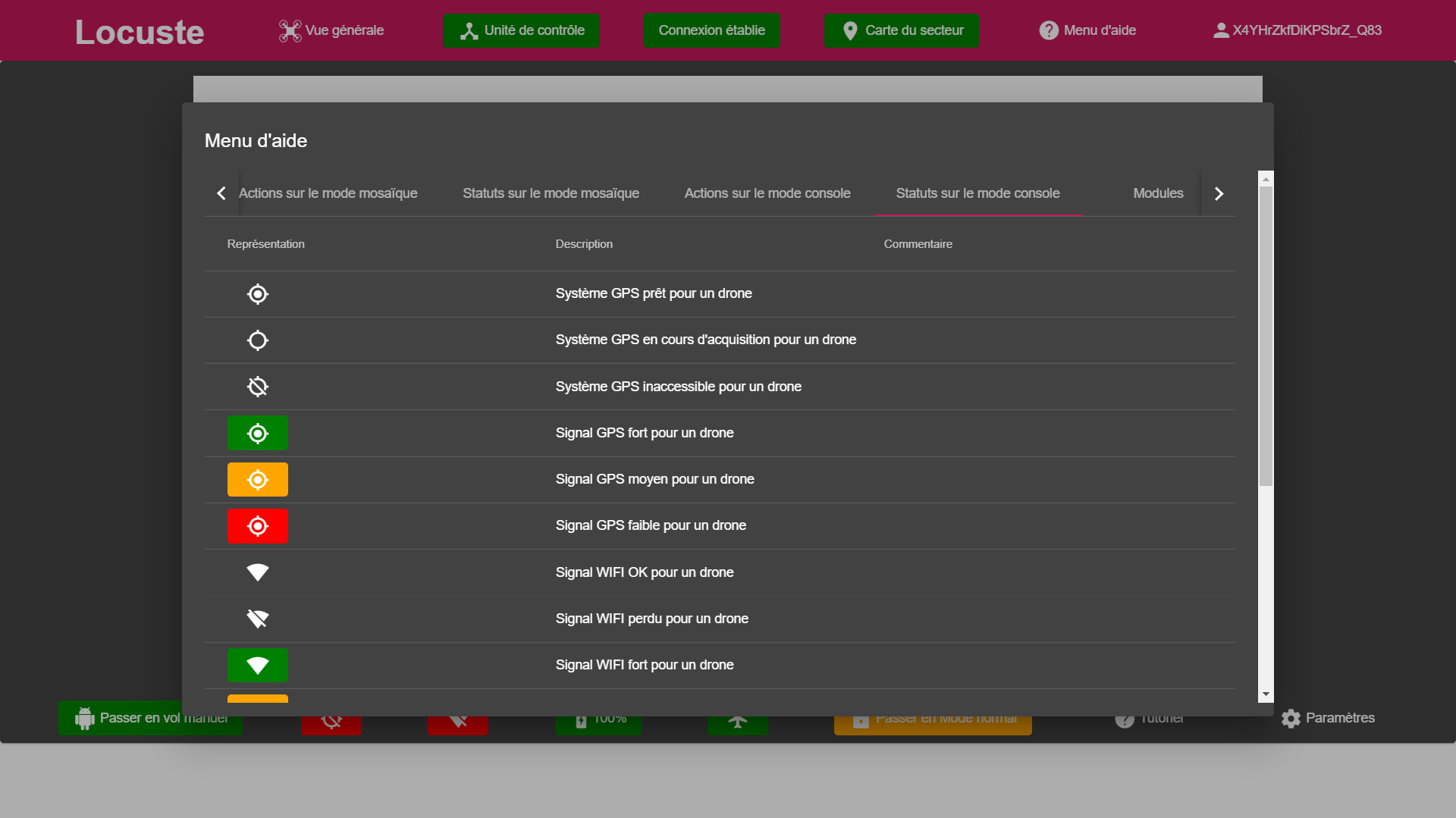Click the drone icon beside Vue générale
The height and width of the screenshot is (818, 1456).
(x=290, y=30)
